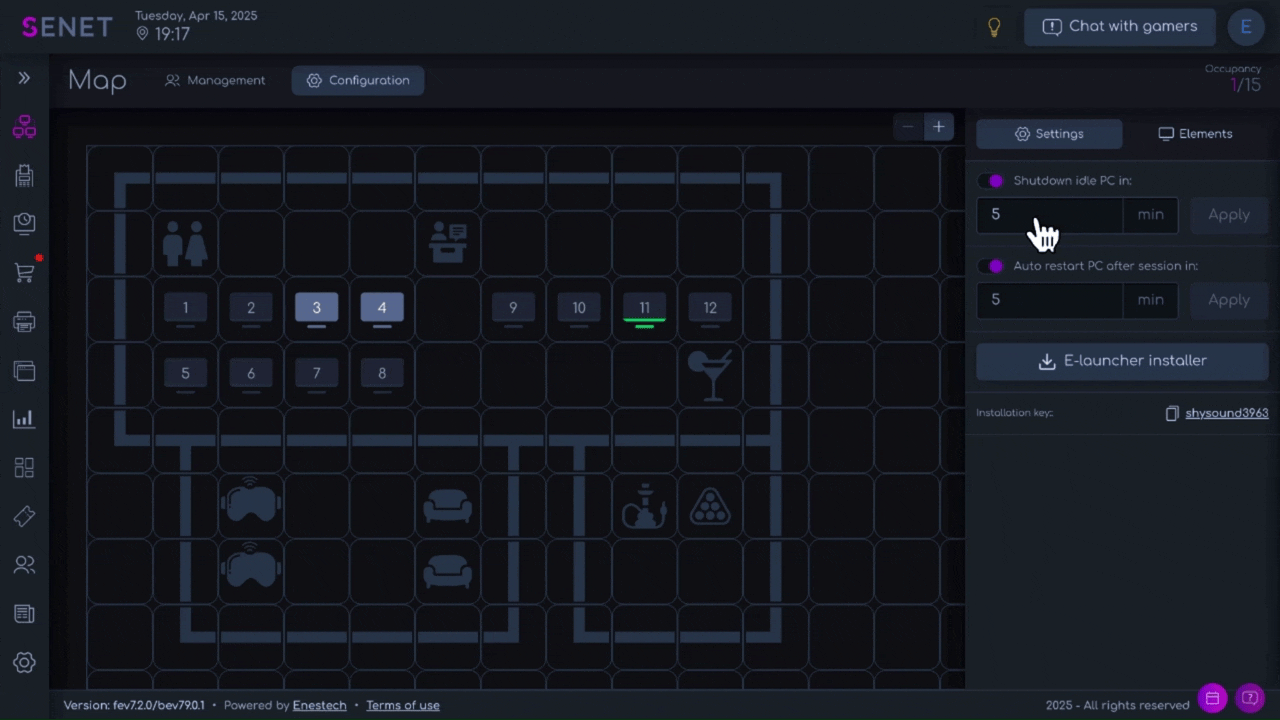Zoom in the map with plus button
The height and width of the screenshot is (720, 1280).
[938, 127]
